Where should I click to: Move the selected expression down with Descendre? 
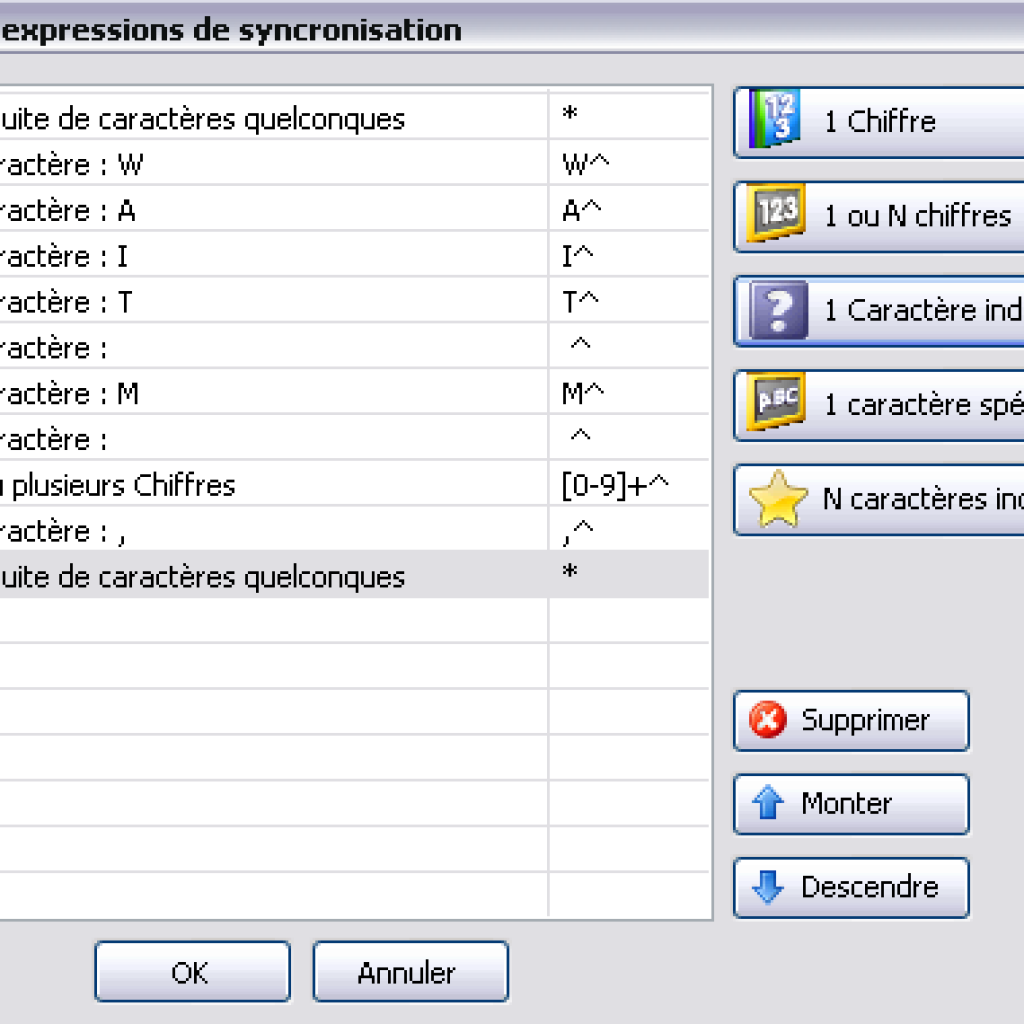pos(850,887)
